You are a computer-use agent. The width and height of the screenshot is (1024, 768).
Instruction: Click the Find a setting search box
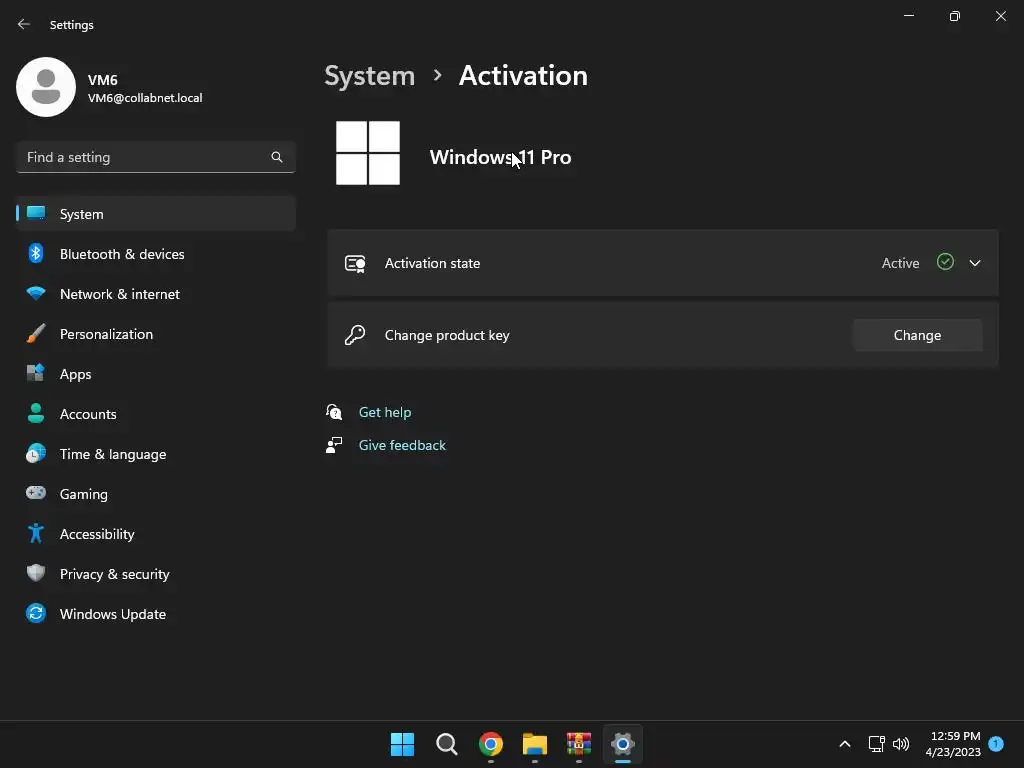[x=155, y=157]
